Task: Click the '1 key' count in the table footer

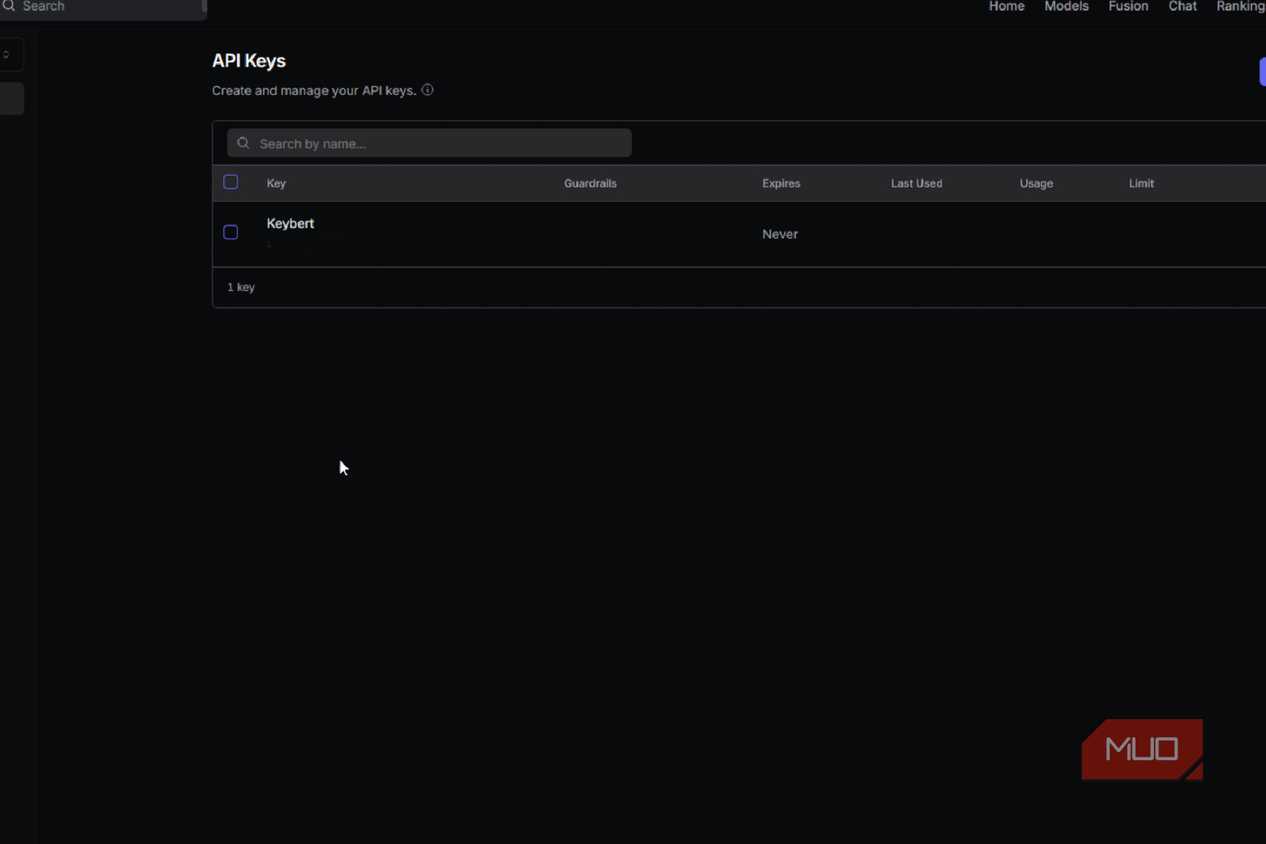Action: click(241, 287)
